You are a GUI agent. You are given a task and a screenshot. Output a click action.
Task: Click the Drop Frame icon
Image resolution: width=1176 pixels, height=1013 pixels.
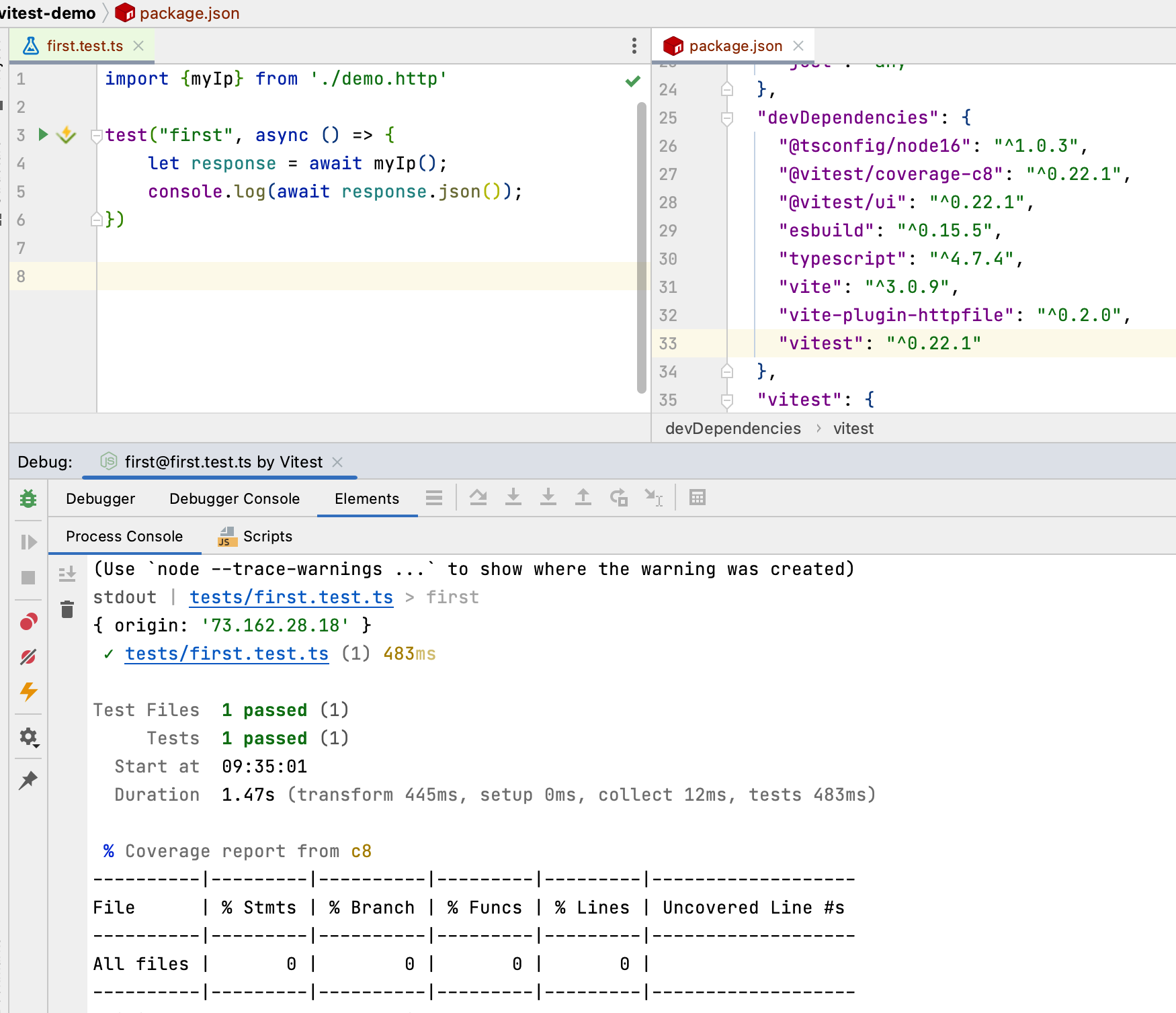click(x=618, y=497)
